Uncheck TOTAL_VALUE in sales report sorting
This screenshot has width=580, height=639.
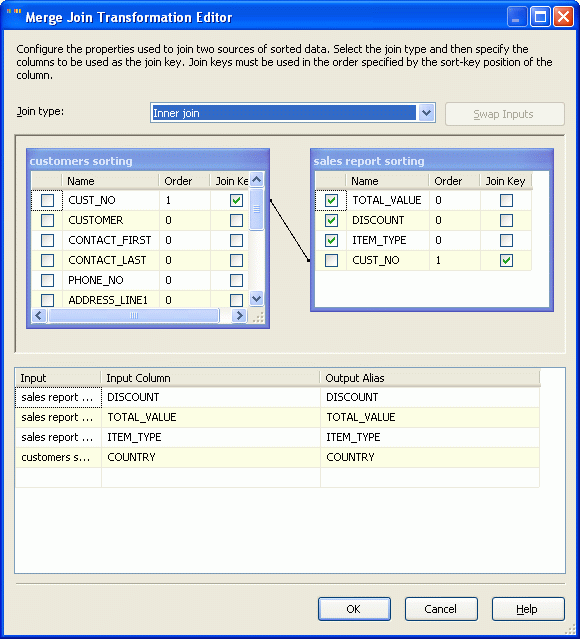[x=331, y=200]
